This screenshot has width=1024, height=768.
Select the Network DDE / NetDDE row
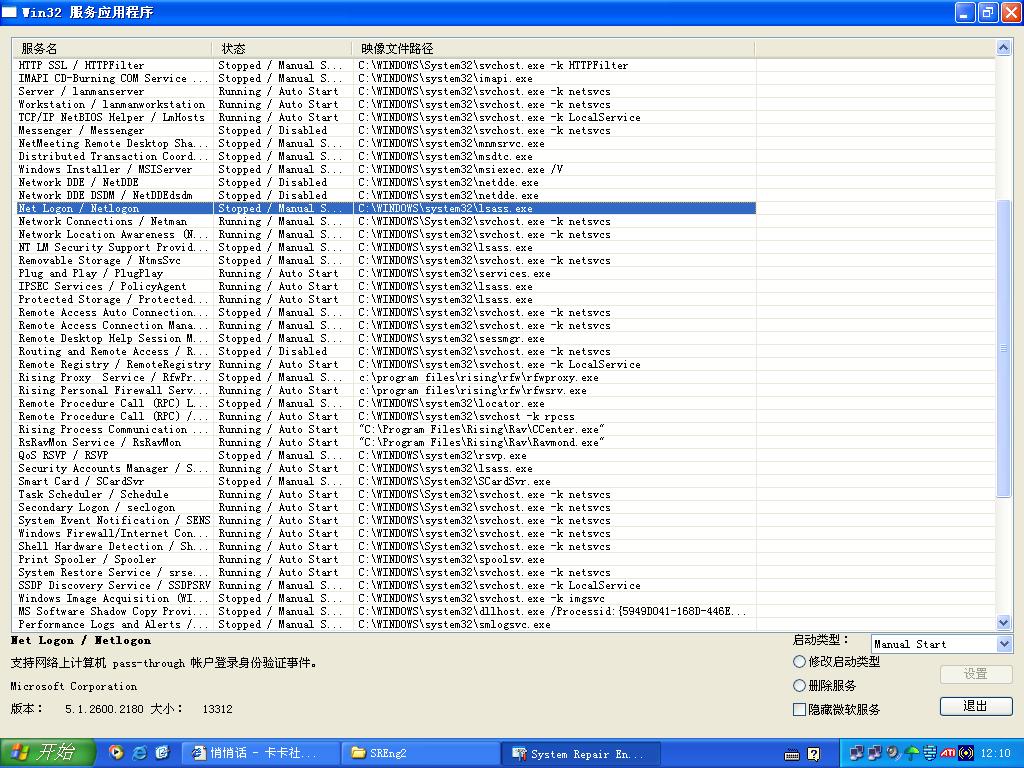pos(385,182)
